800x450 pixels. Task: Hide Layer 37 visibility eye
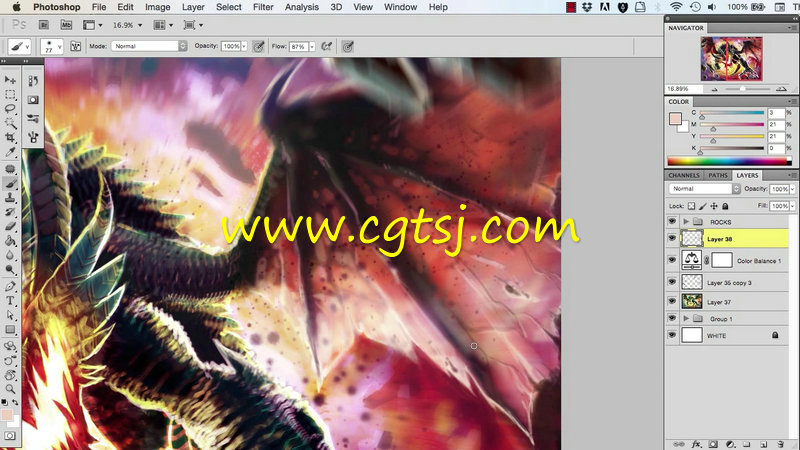[672, 302]
